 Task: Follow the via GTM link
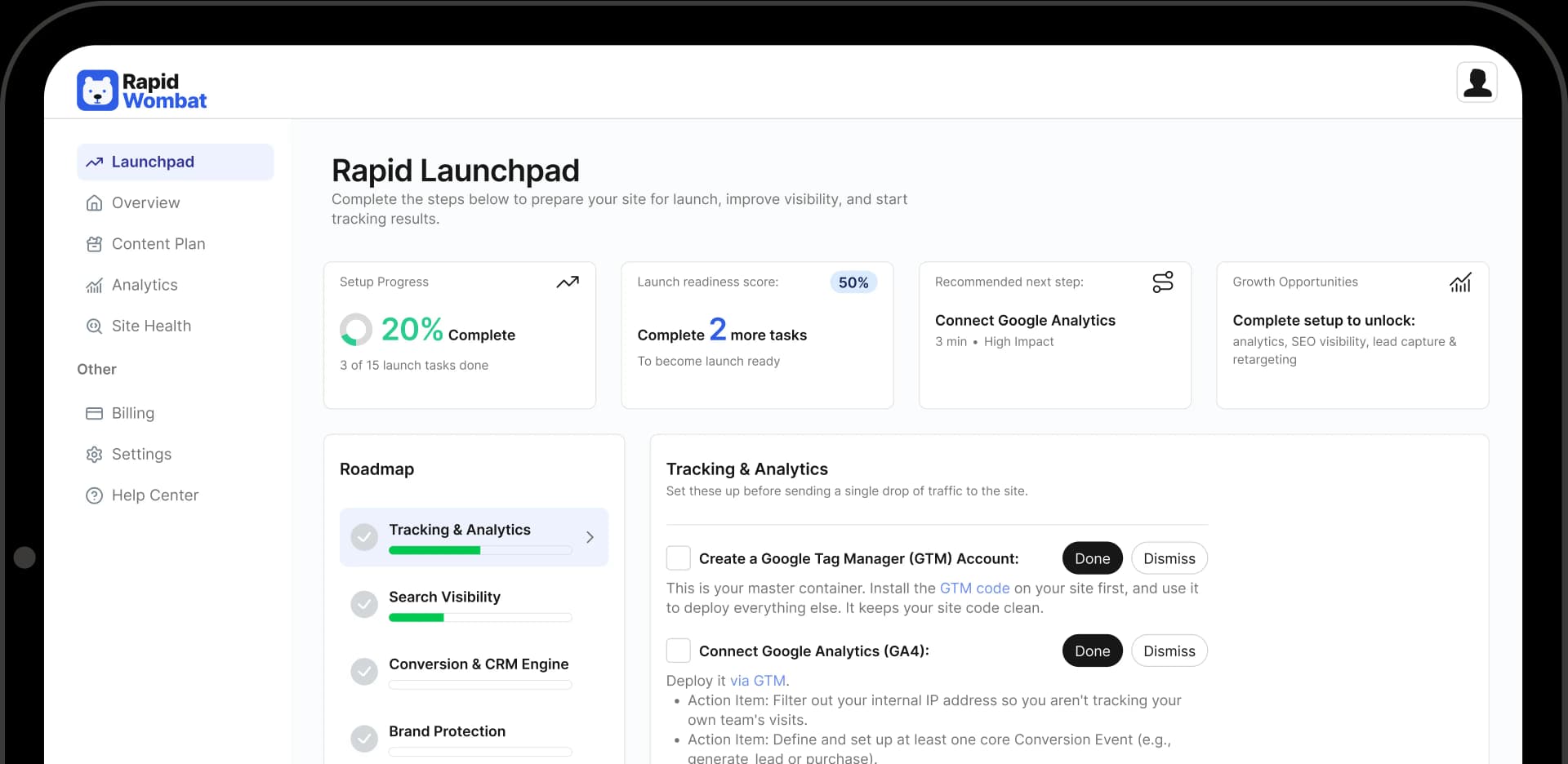click(758, 681)
